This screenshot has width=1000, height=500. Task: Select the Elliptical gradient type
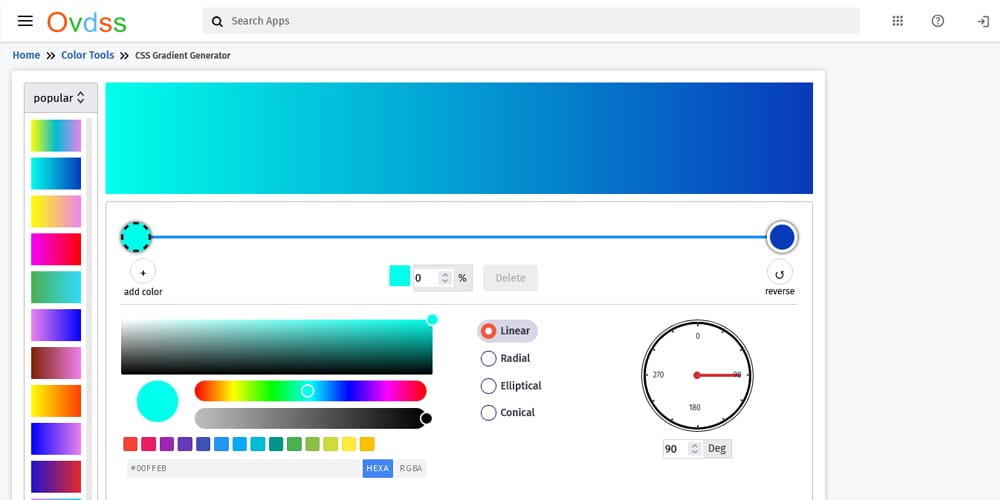coord(511,386)
